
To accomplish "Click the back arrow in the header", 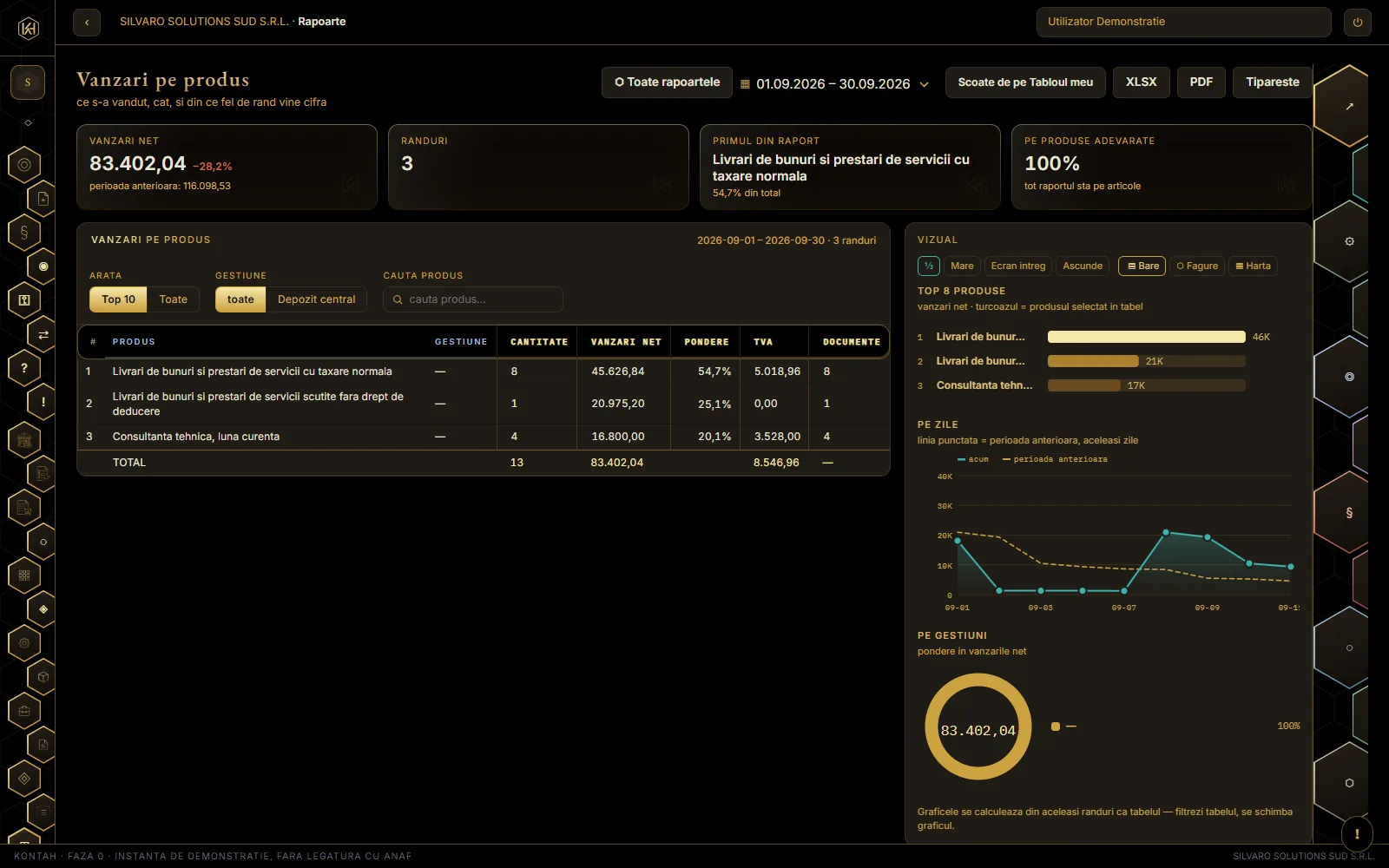I will [x=87, y=23].
